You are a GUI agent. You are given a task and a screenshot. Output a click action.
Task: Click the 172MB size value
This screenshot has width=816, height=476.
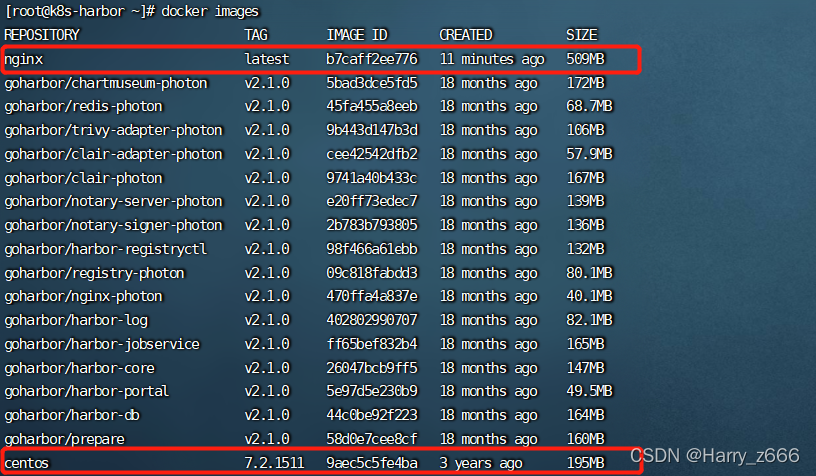(x=585, y=83)
